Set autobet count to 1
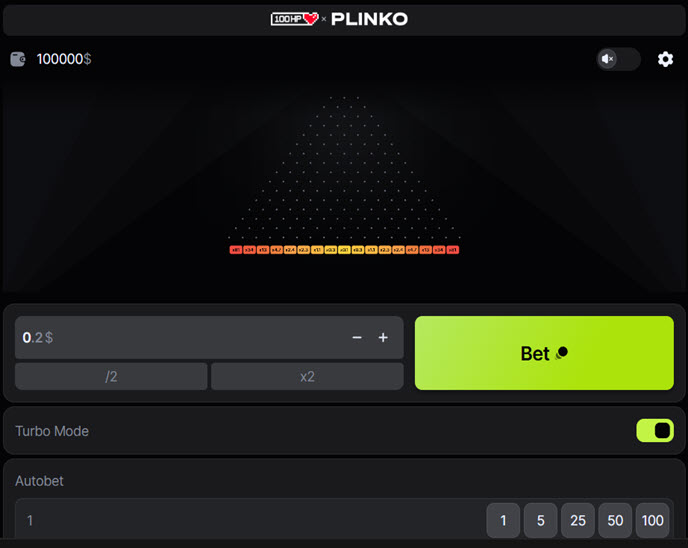The image size is (688, 548). (503, 520)
